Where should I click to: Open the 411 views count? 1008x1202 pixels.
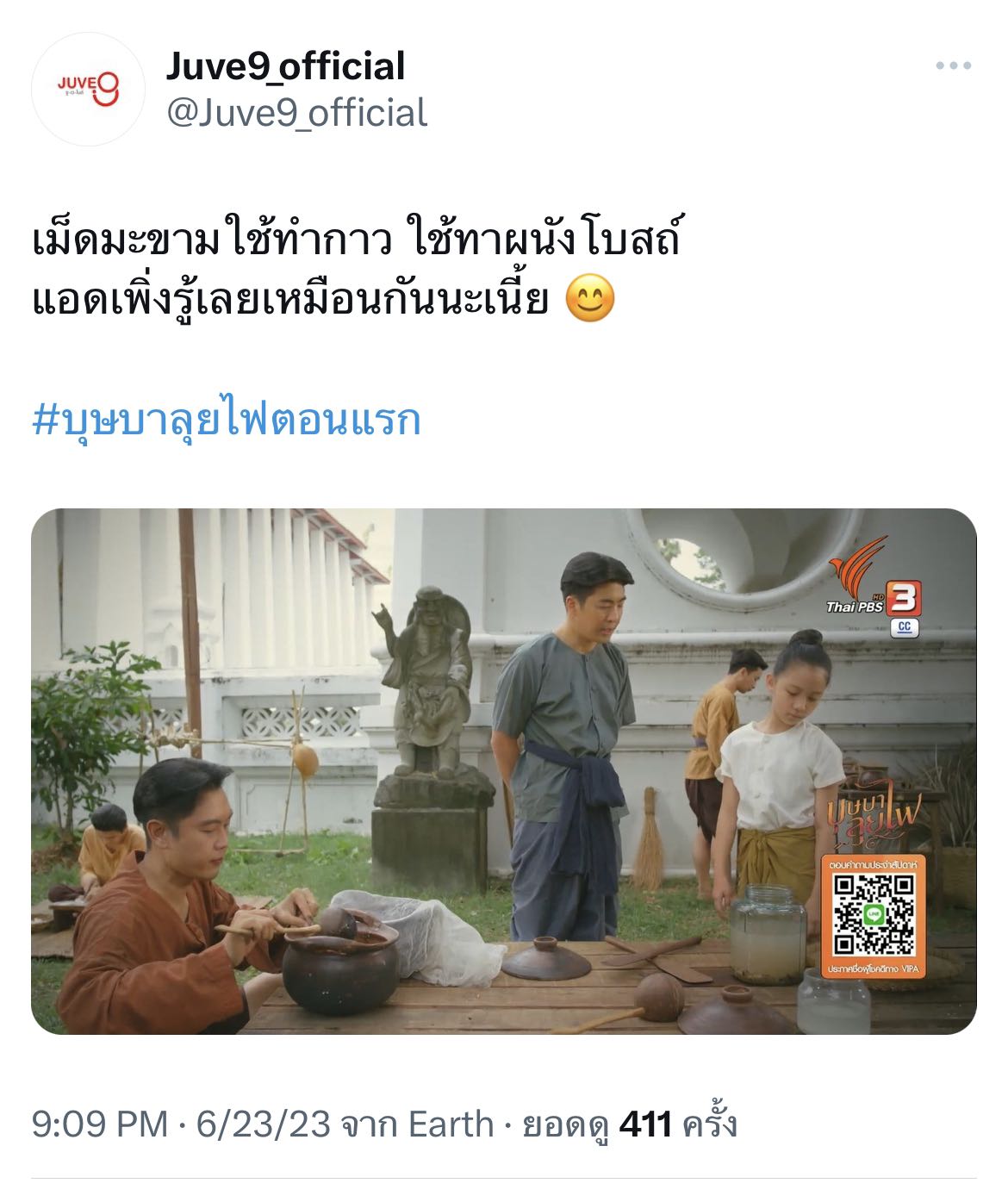pyautogui.click(x=645, y=1124)
